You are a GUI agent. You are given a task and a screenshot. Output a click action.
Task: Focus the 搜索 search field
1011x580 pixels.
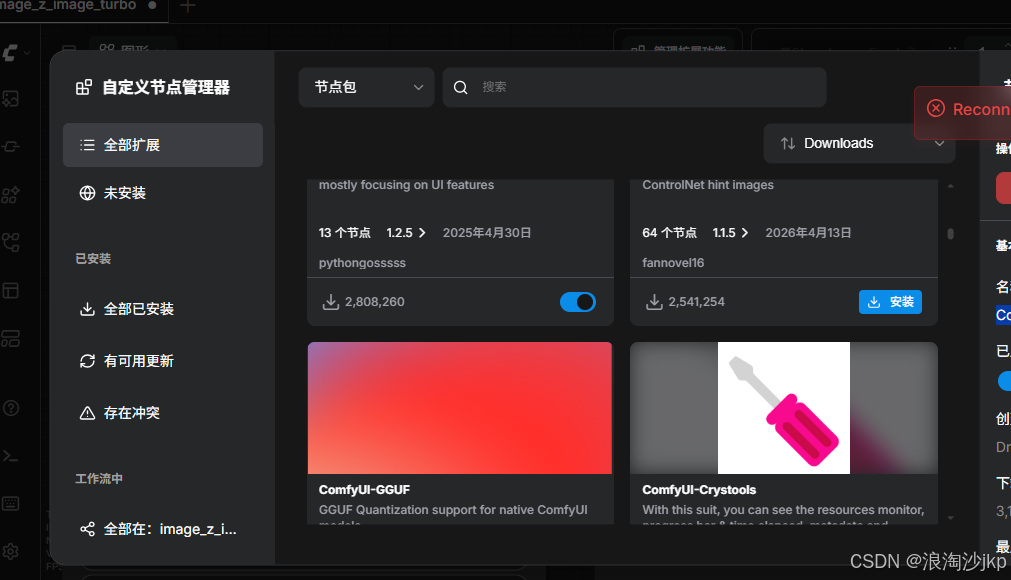point(634,87)
